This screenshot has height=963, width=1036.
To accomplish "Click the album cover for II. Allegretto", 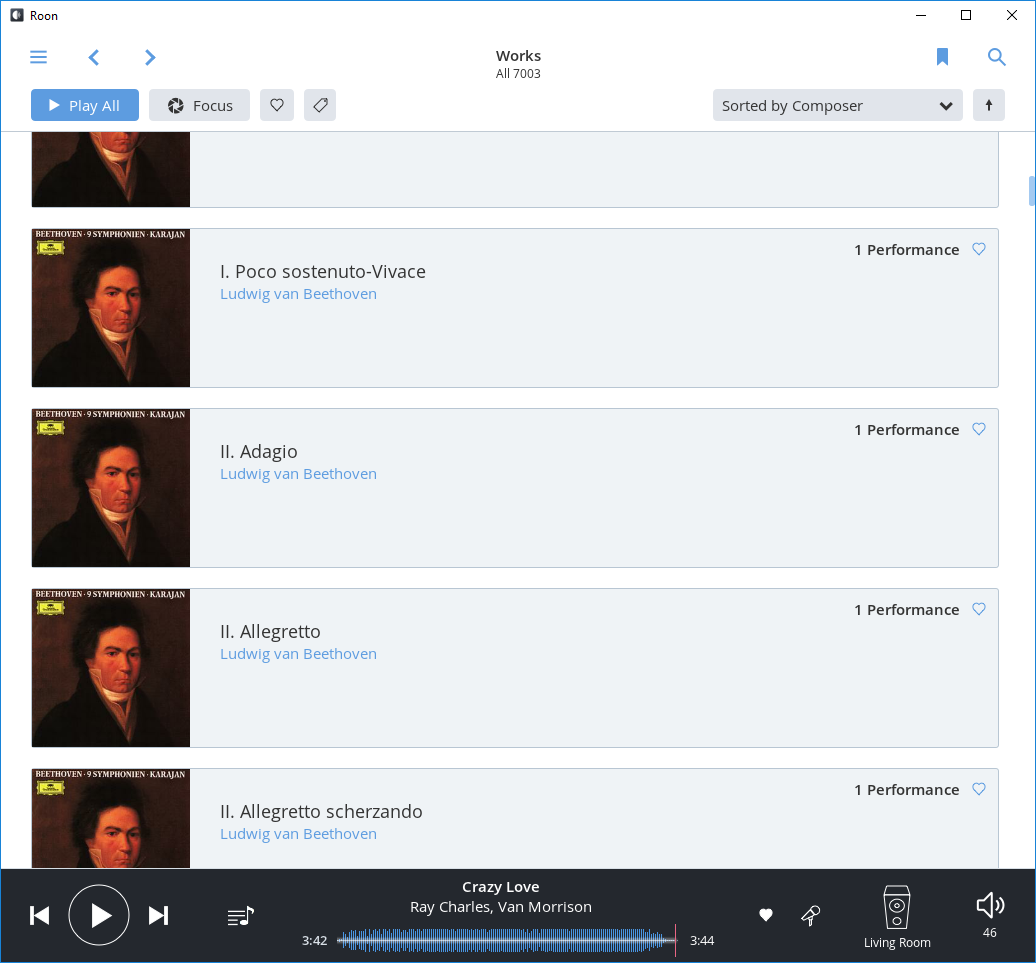I will 111,668.
